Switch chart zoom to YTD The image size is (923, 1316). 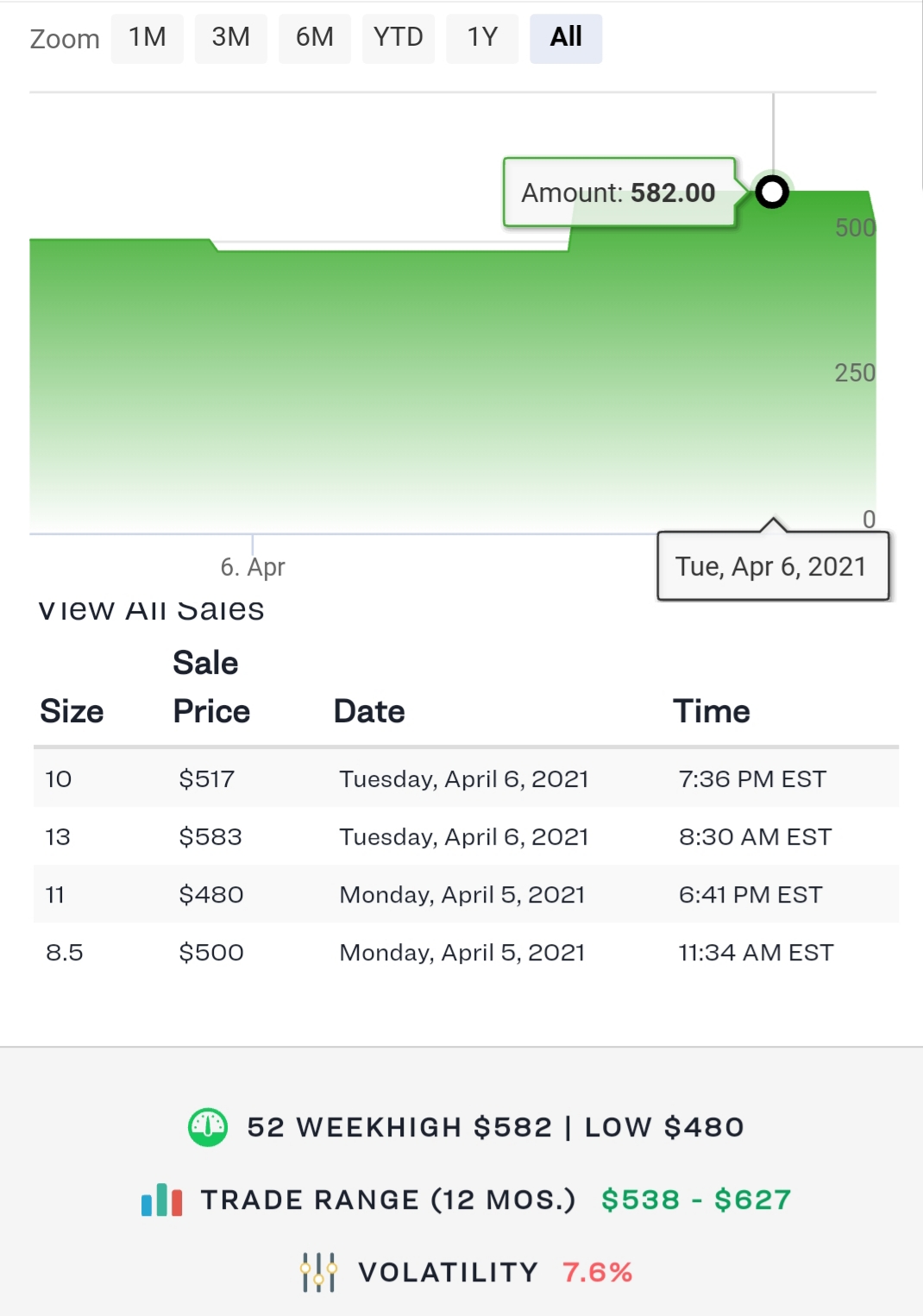tap(399, 38)
